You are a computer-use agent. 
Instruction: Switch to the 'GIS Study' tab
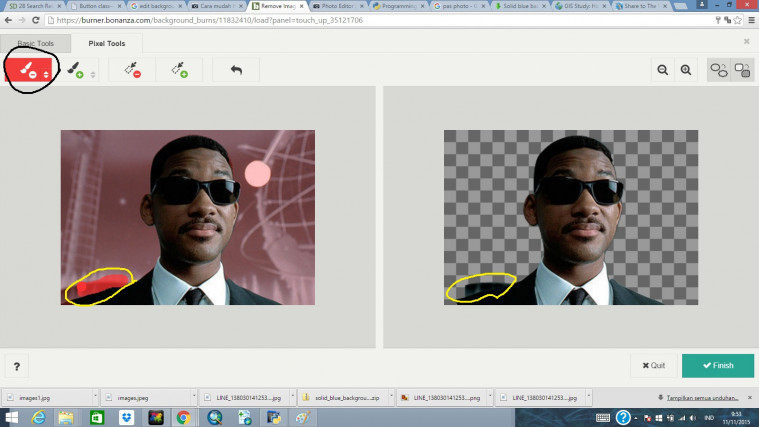coord(579,6)
